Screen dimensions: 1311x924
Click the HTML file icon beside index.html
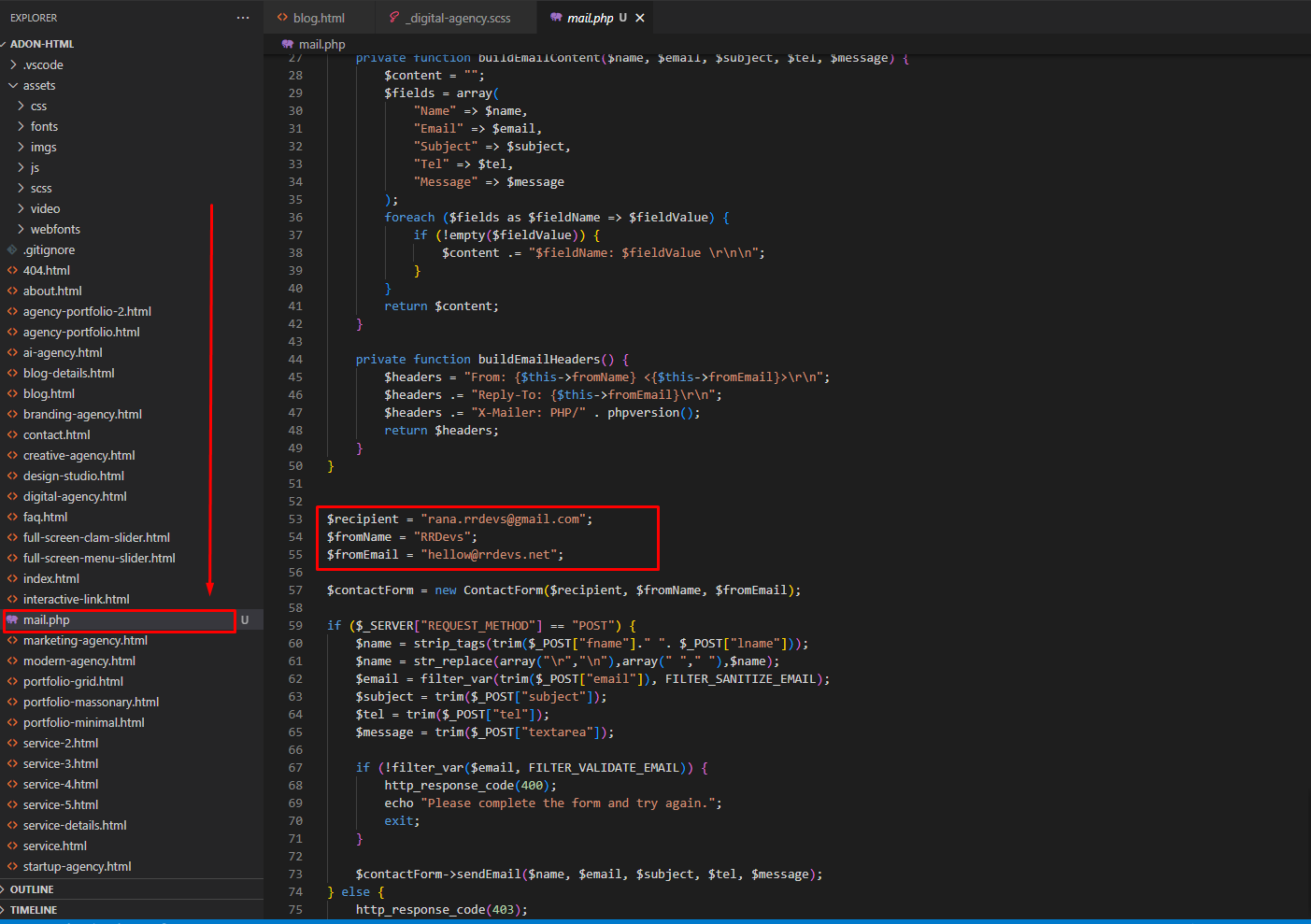click(x=12, y=578)
